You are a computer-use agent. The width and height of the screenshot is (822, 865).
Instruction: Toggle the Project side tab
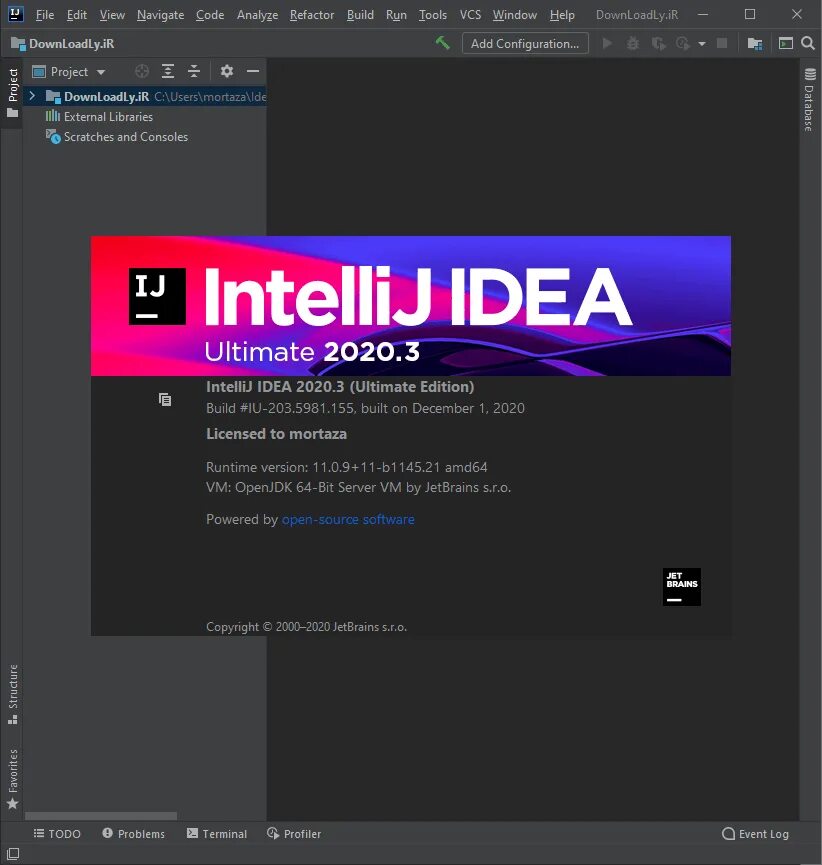[x=13, y=93]
